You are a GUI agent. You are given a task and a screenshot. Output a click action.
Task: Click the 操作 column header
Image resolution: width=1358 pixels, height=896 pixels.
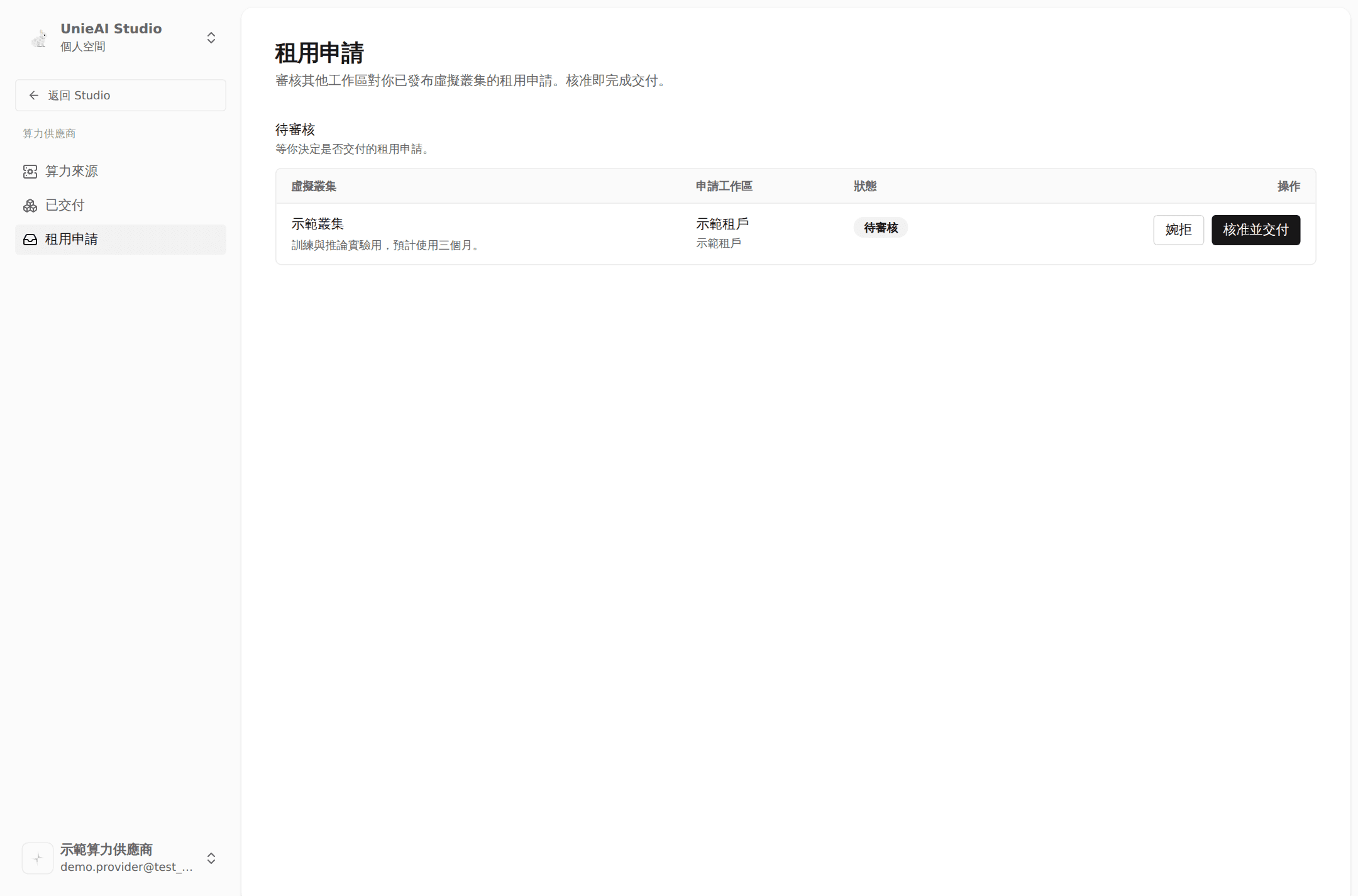coord(1289,186)
